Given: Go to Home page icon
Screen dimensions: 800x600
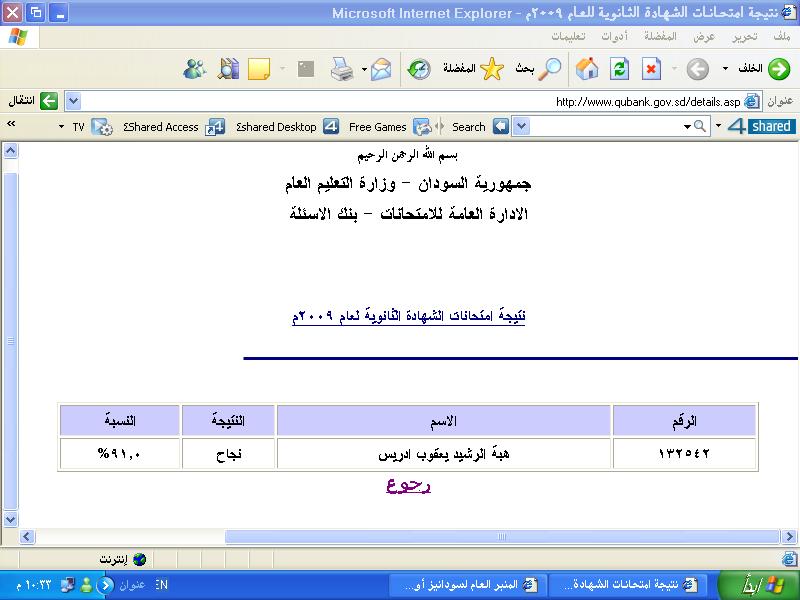Looking at the screenshot, I should 588,69.
